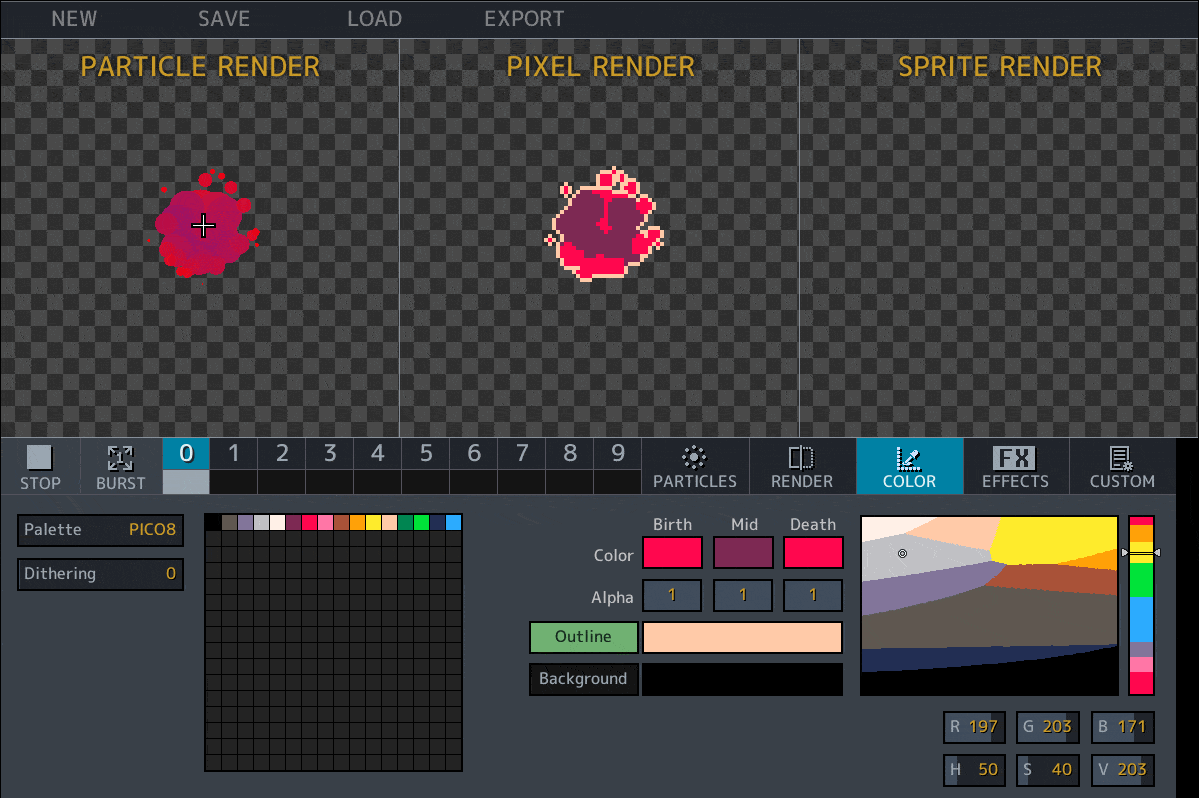
Task: Toggle the Outline option on or off
Action: tap(583, 637)
